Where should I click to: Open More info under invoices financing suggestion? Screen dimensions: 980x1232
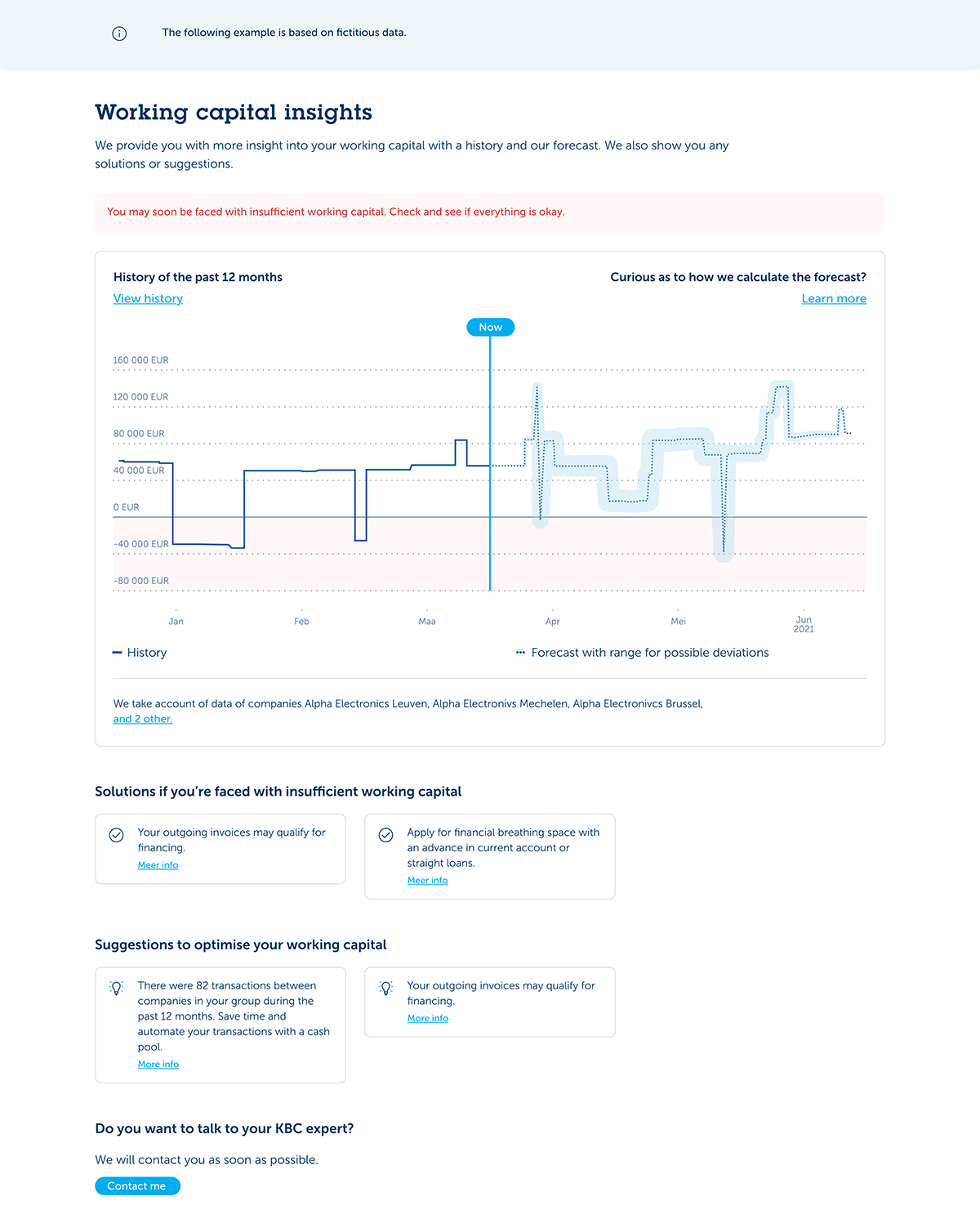[x=428, y=1019]
